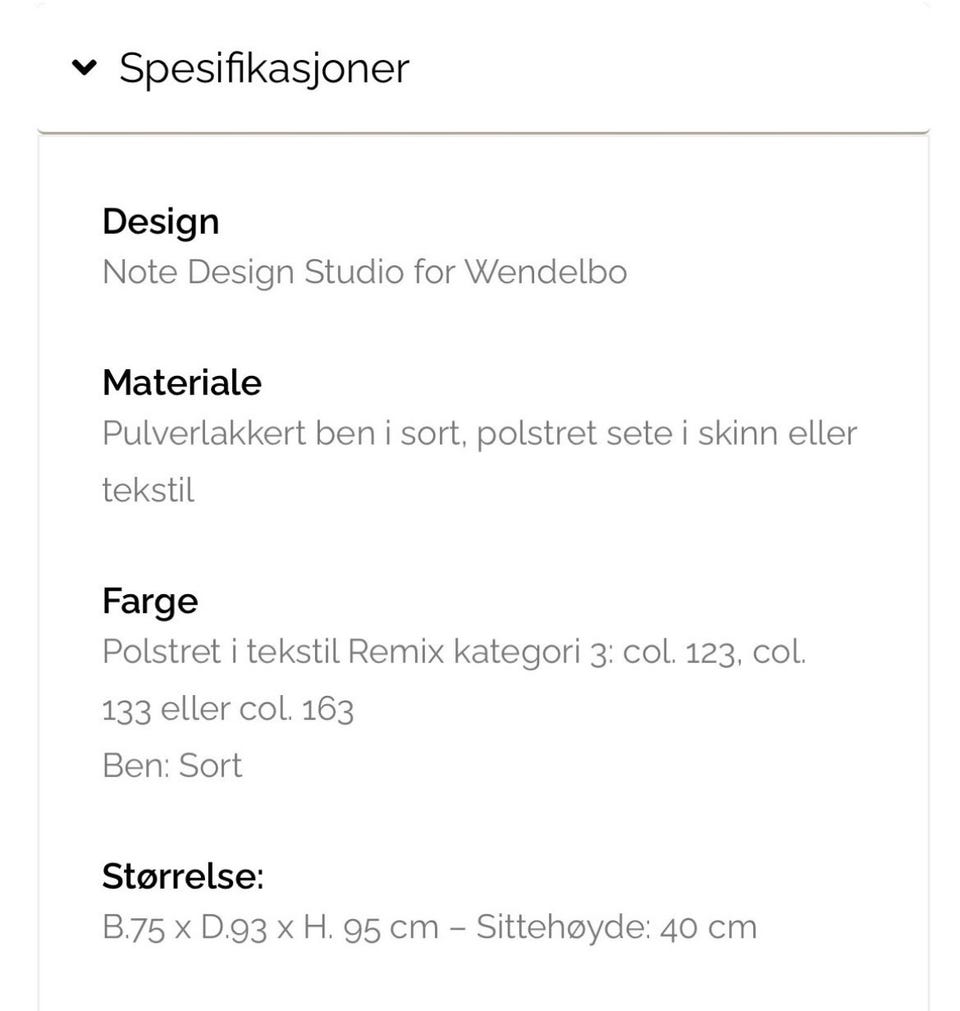Click the downward arrow beside Spesifikasjoner

[x=83, y=68]
